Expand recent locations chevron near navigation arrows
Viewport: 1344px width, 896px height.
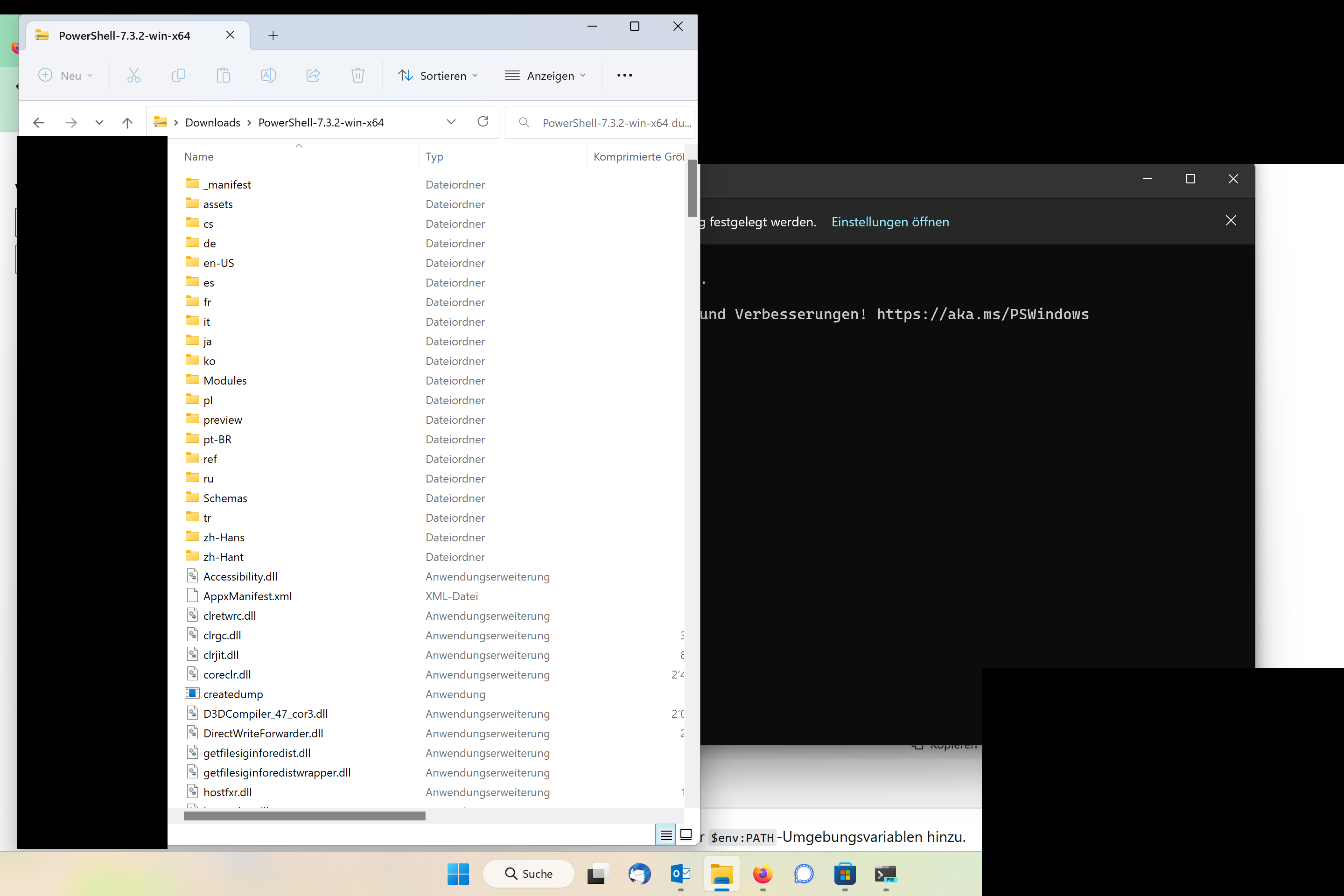tap(99, 122)
